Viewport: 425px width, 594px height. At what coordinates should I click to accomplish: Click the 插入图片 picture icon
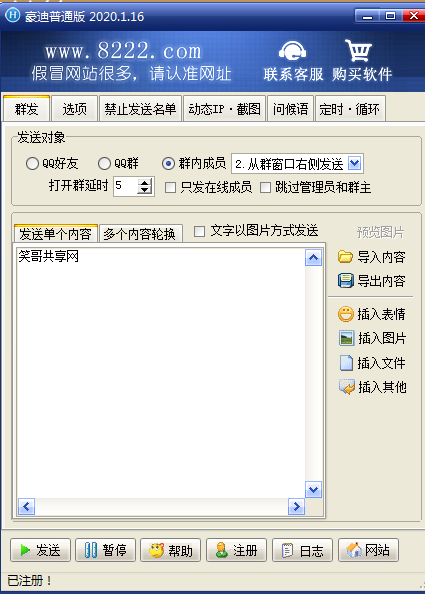coord(346,338)
